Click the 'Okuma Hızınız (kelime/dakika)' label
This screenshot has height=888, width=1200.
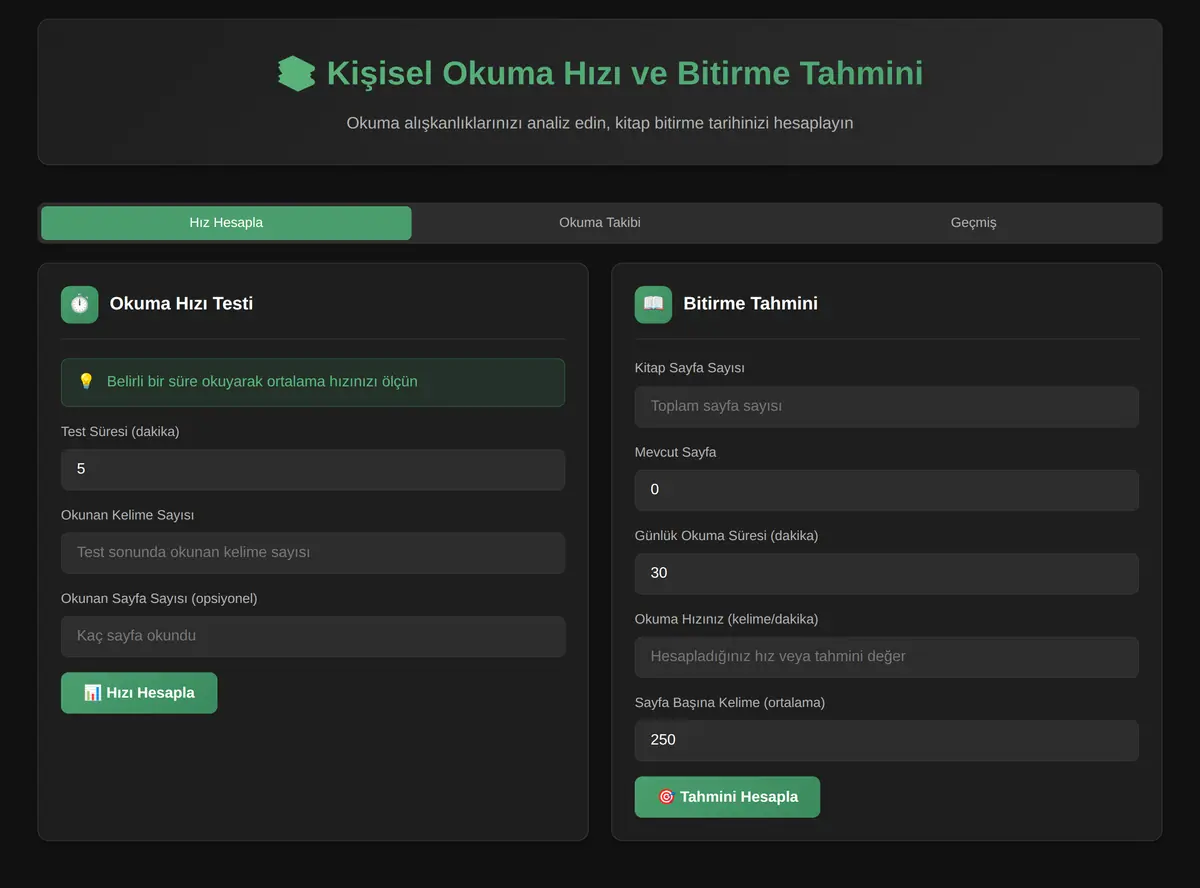pos(727,619)
